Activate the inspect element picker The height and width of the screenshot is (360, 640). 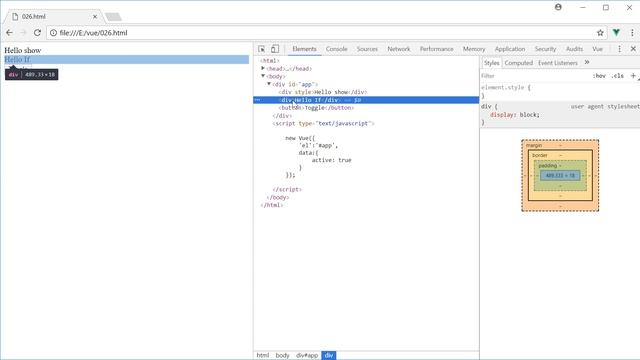pyautogui.click(x=262, y=49)
